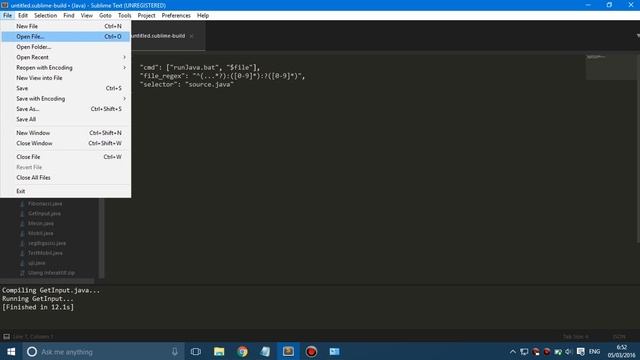Open GetInput.java in sidebar
This screenshot has width=640, height=360.
pyautogui.click(x=44, y=213)
